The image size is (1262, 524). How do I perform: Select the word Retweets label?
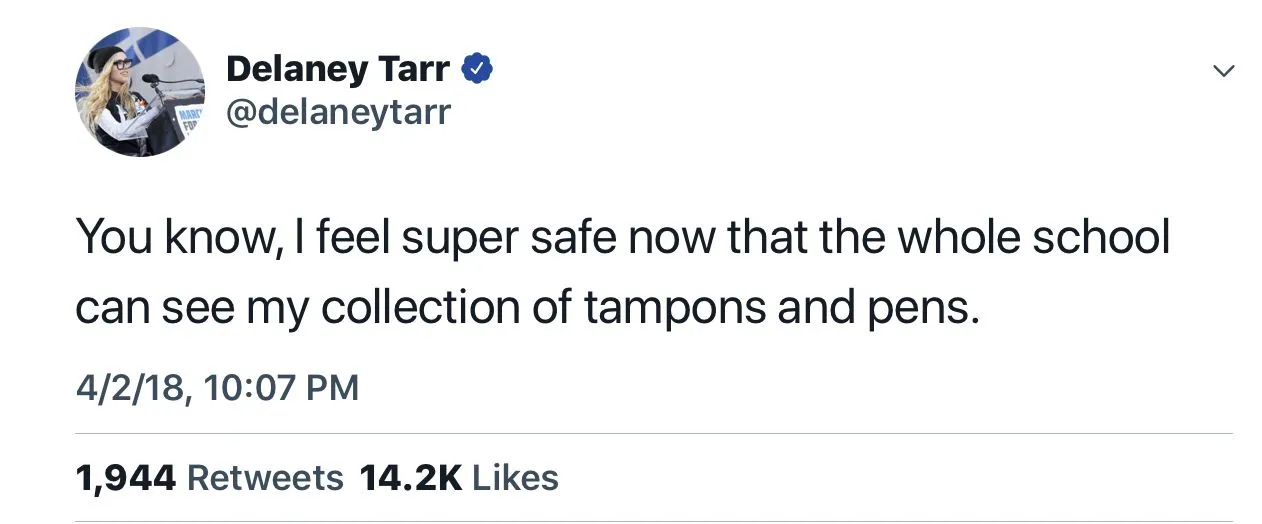coord(265,478)
